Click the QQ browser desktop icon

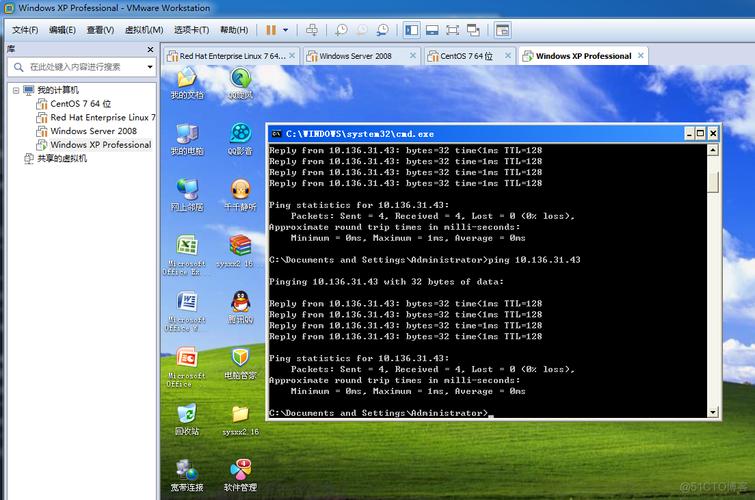pyautogui.click(x=240, y=82)
